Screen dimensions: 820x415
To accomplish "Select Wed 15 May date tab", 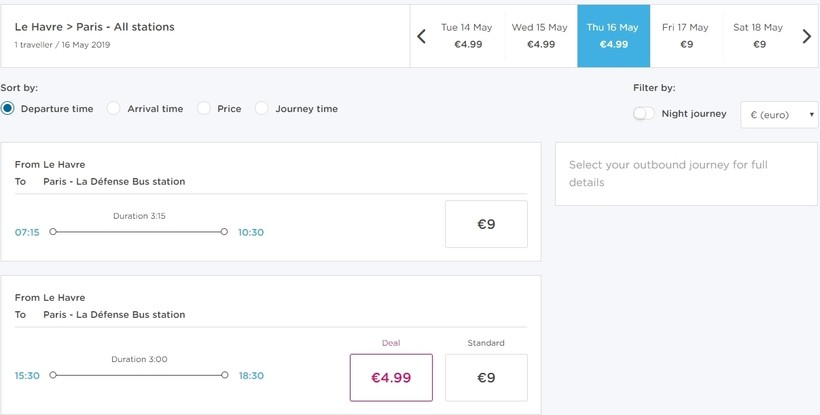I will [540, 36].
